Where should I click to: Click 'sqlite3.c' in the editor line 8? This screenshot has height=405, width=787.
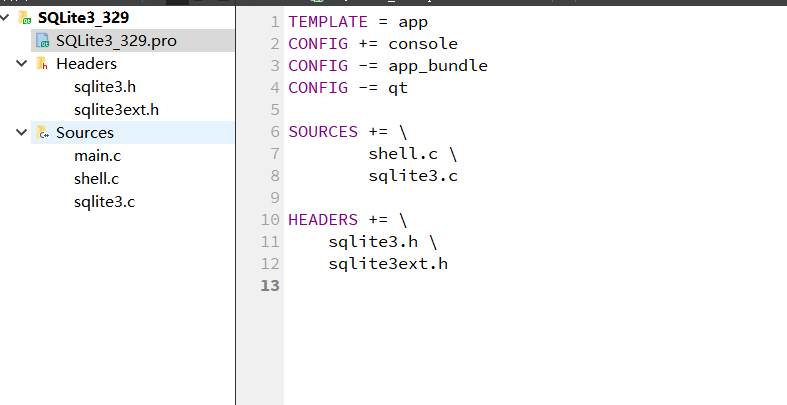413,176
